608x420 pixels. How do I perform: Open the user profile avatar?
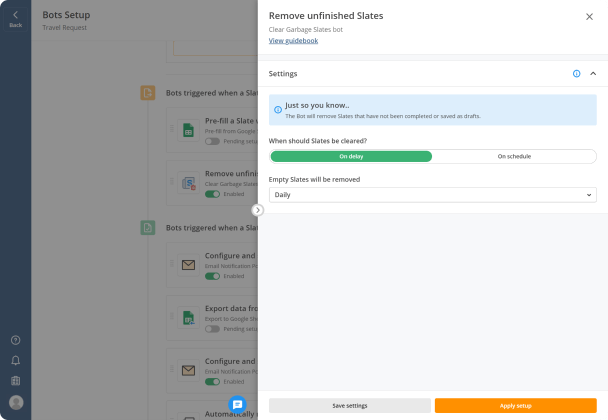(16, 402)
